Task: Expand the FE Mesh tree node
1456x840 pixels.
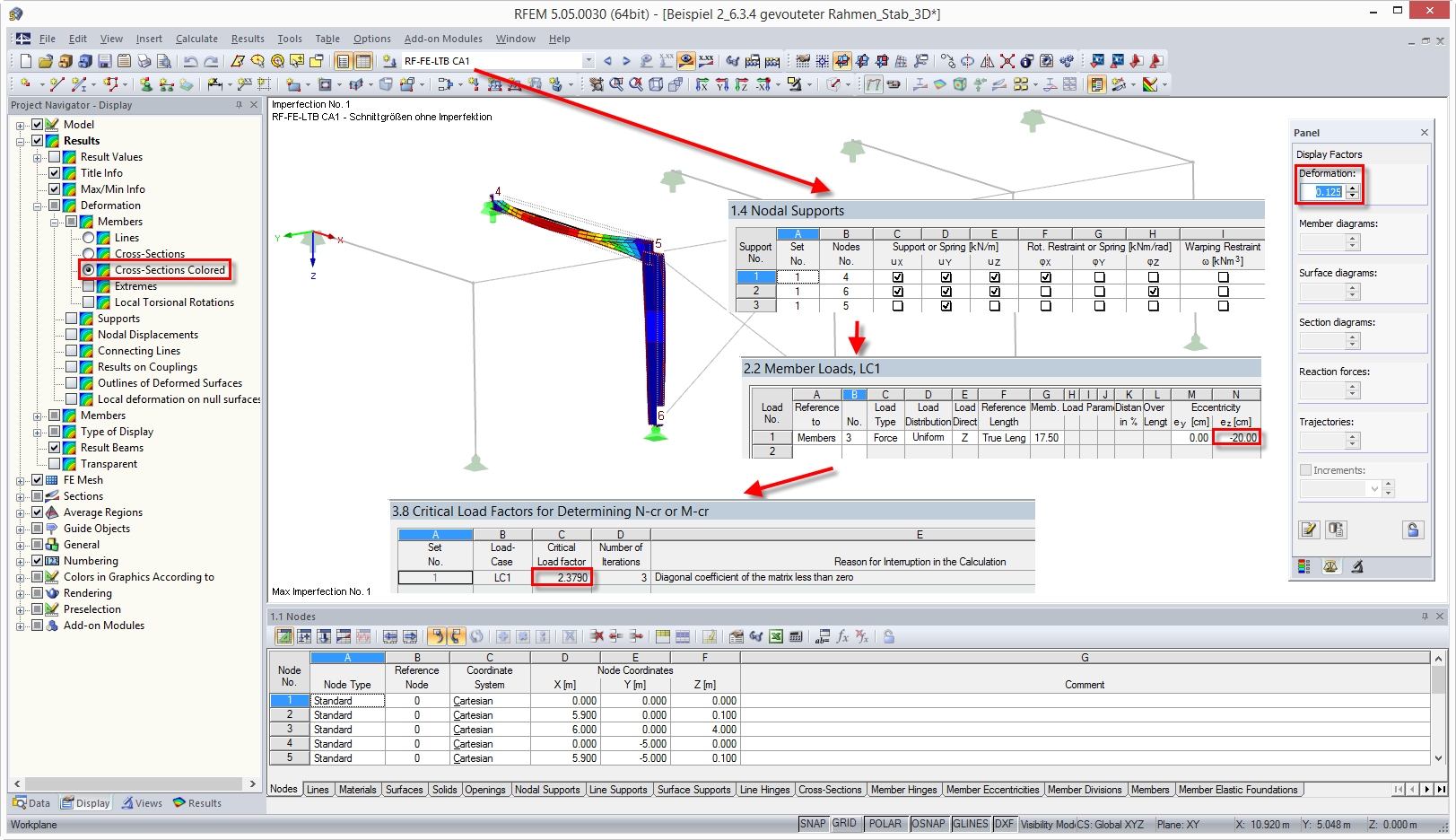Action: [x=21, y=480]
